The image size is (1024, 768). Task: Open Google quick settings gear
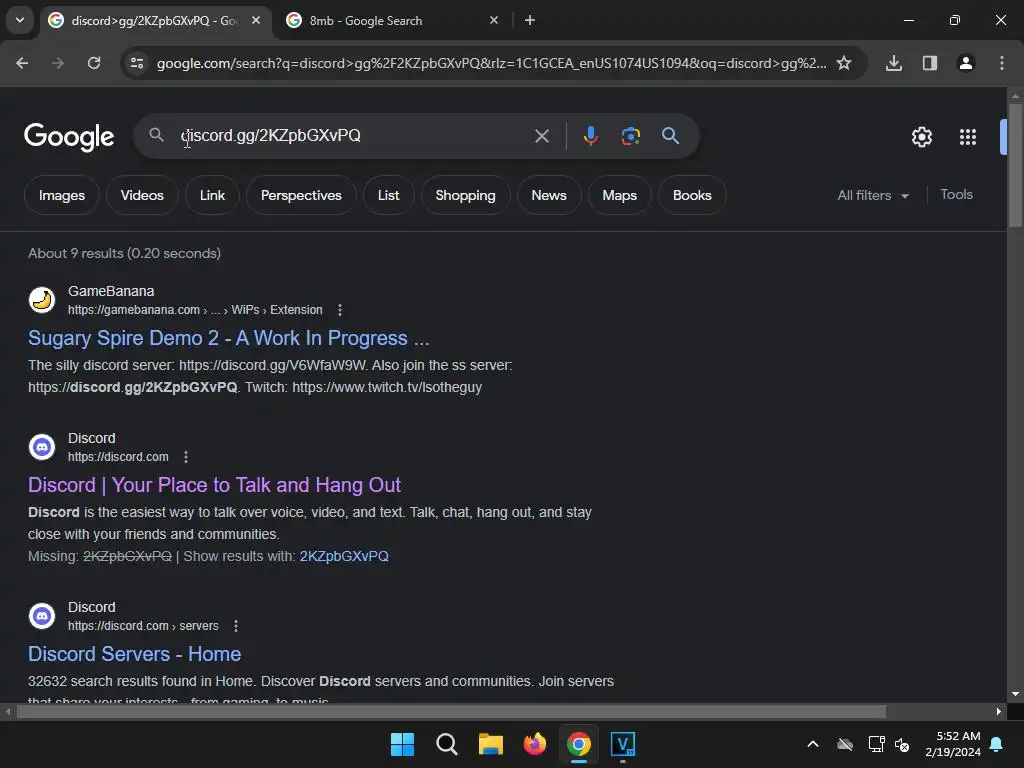pyautogui.click(x=921, y=137)
